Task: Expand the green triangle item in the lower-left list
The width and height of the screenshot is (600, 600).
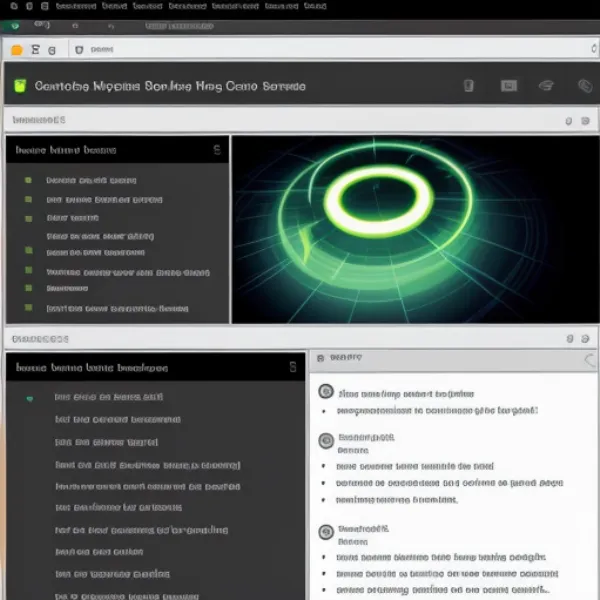Action: tap(29, 398)
